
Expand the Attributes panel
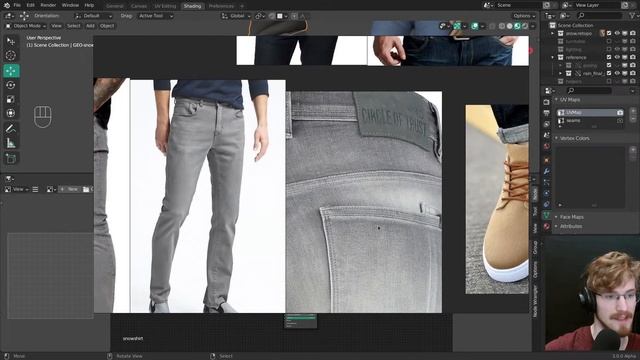[x=556, y=226]
